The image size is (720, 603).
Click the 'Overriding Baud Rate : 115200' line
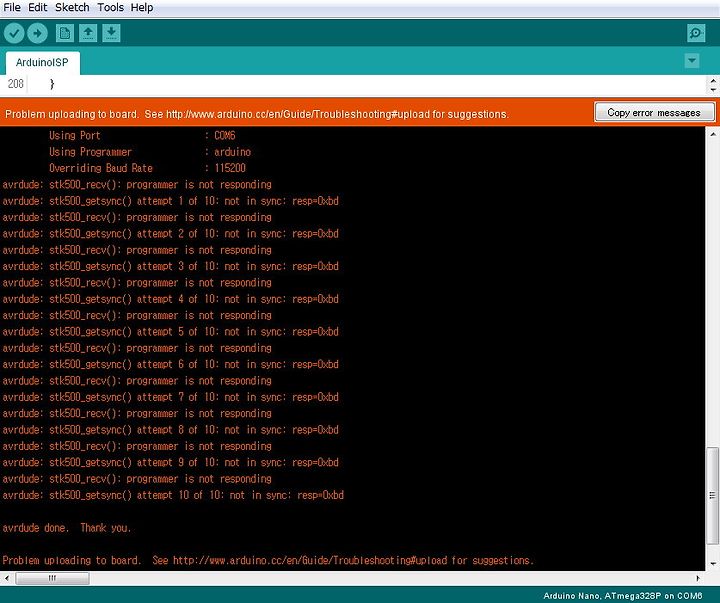point(147,168)
